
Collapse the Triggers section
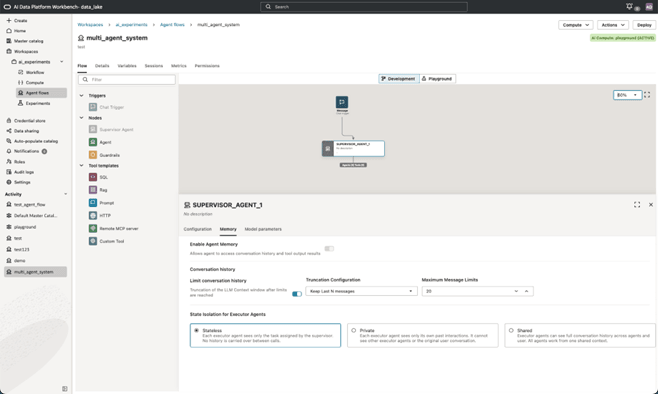pyautogui.click(x=81, y=96)
